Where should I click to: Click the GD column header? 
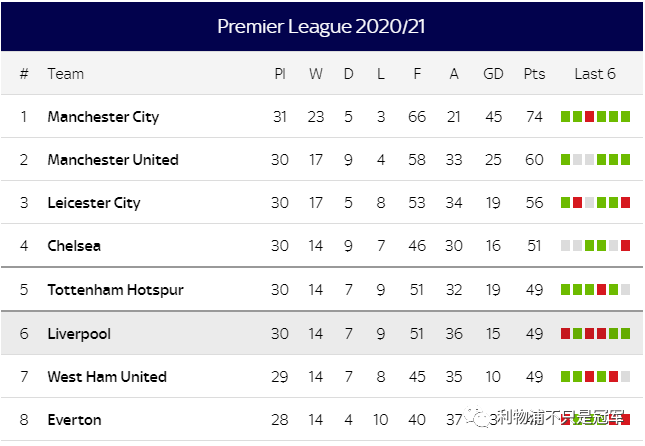(493, 74)
